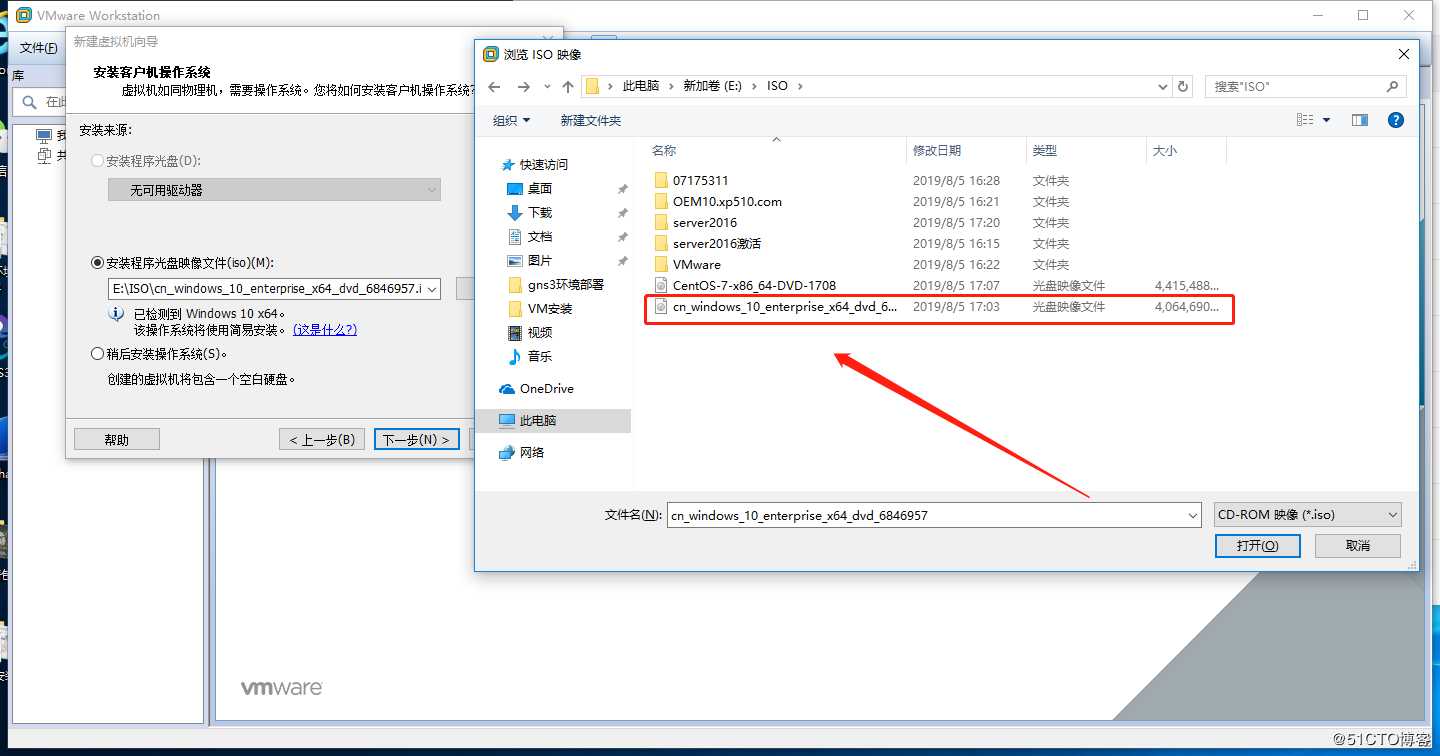Viewport: 1440px width, 756px height.
Task: Select 安装程序光盘映像文件(iso) radio button
Action: [x=97, y=263]
